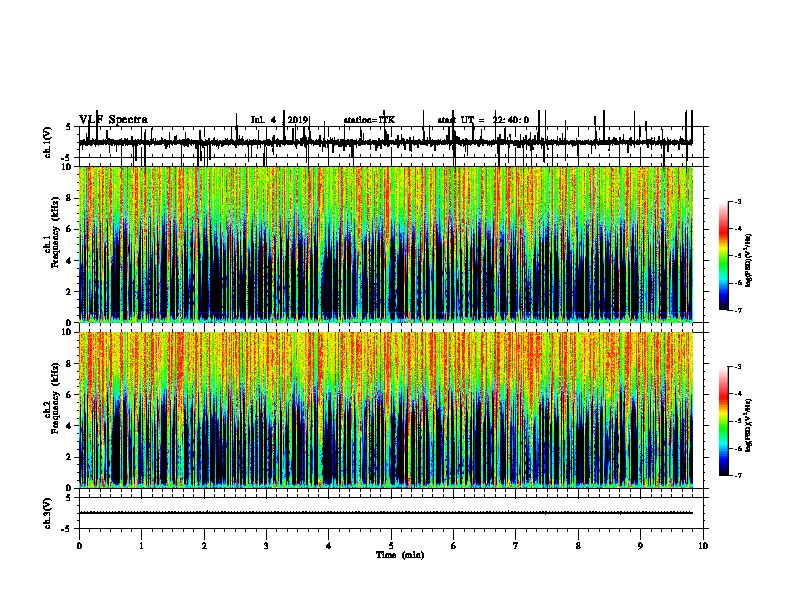Click the "start UT = 22:40:0" text

[x=483, y=120]
